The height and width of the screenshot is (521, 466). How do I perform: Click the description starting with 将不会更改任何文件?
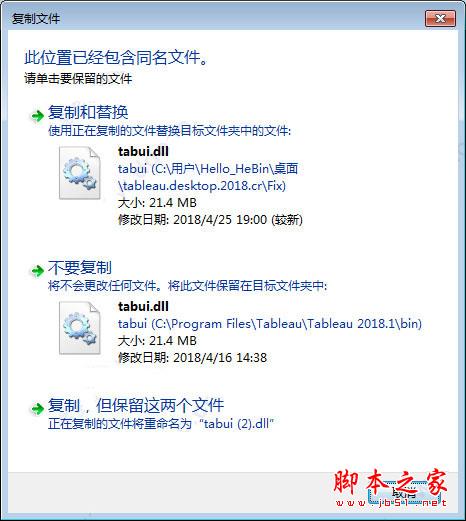coord(187,286)
